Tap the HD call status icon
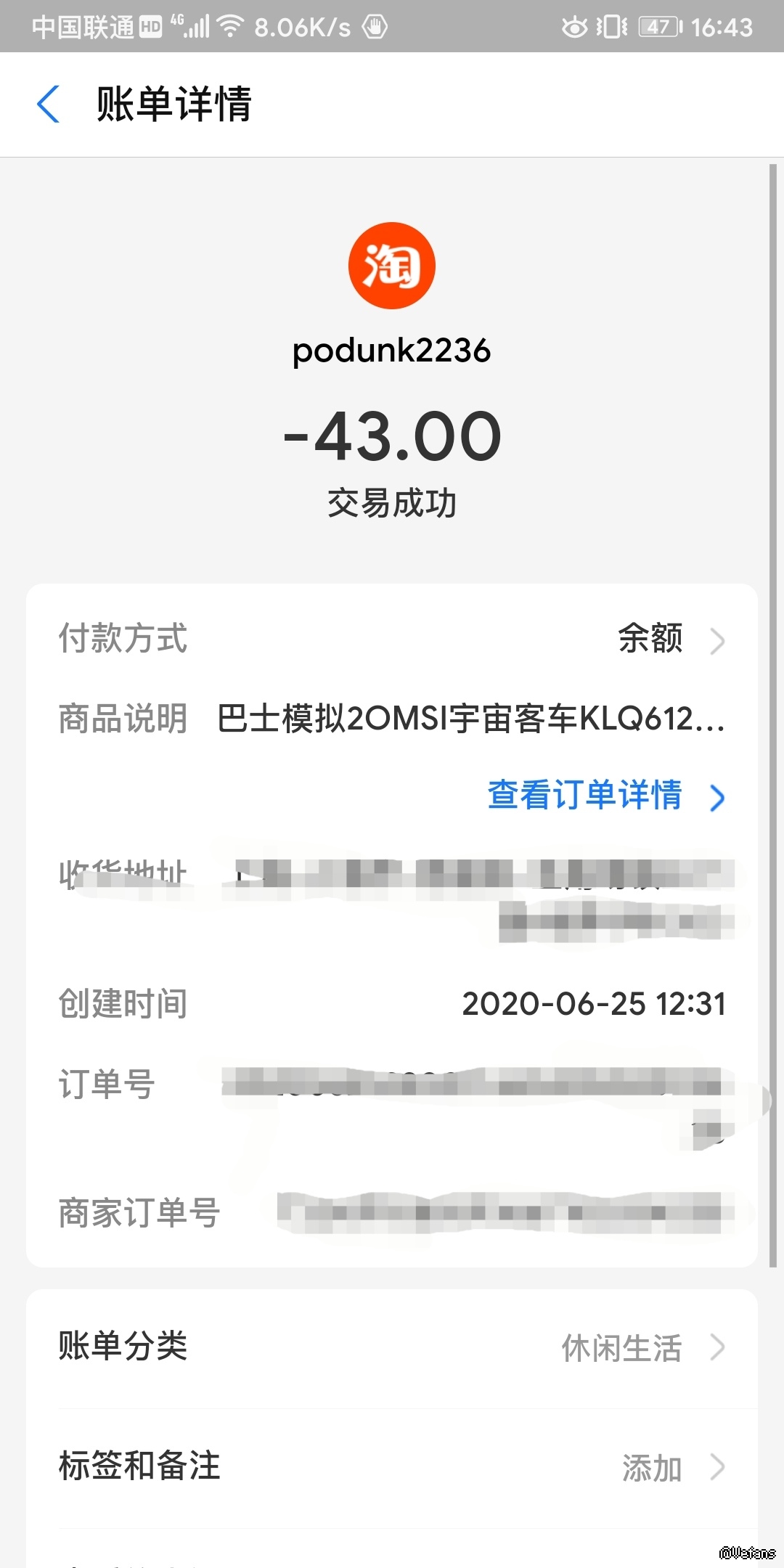Image resolution: width=784 pixels, height=1568 pixels. click(150, 27)
